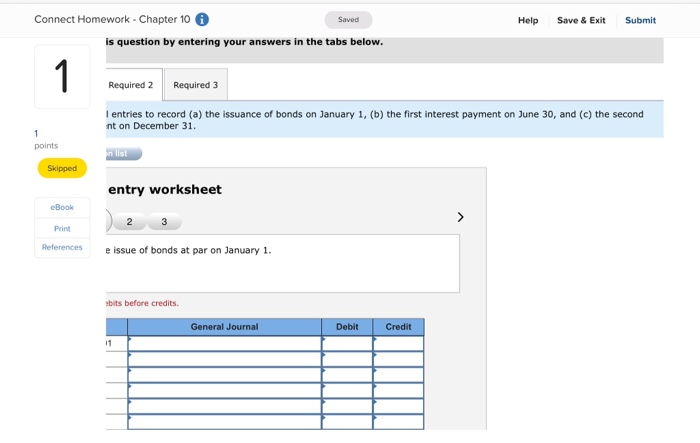Click fourth row Debit field
The width and height of the screenshot is (700, 443).
pyautogui.click(x=347, y=390)
